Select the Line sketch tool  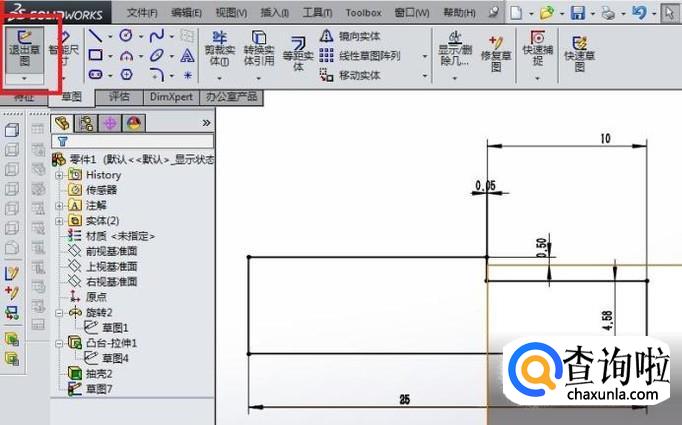(x=95, y=36)
